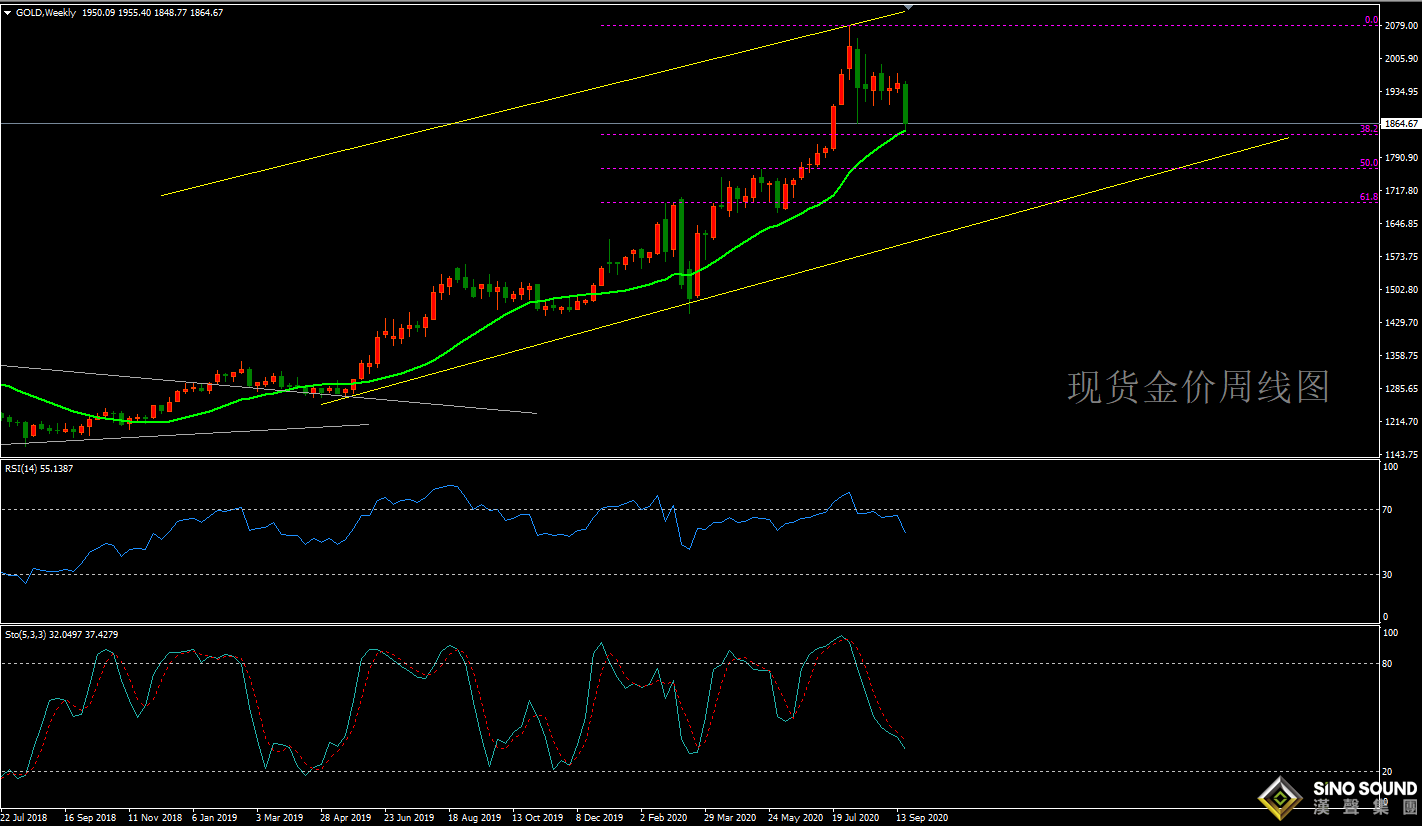Click the 2079.00 price scale value
This screenshot has height=826, width=1422.
1399,26
